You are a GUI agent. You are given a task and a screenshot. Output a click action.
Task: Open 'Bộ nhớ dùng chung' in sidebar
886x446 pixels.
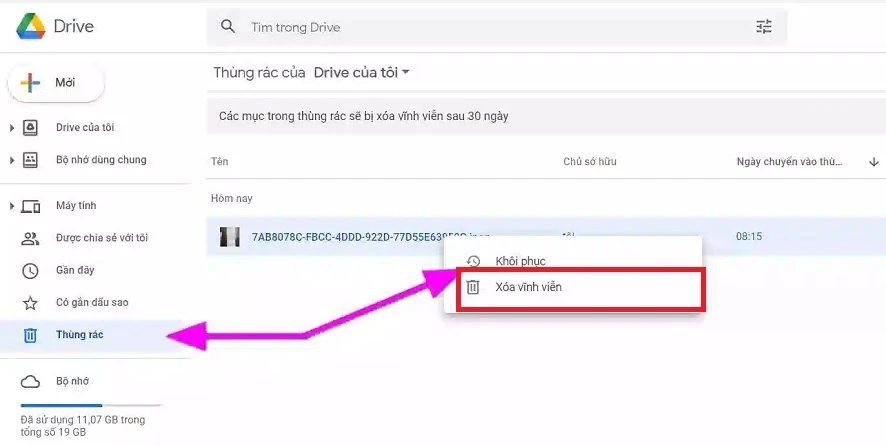(101, 160)
